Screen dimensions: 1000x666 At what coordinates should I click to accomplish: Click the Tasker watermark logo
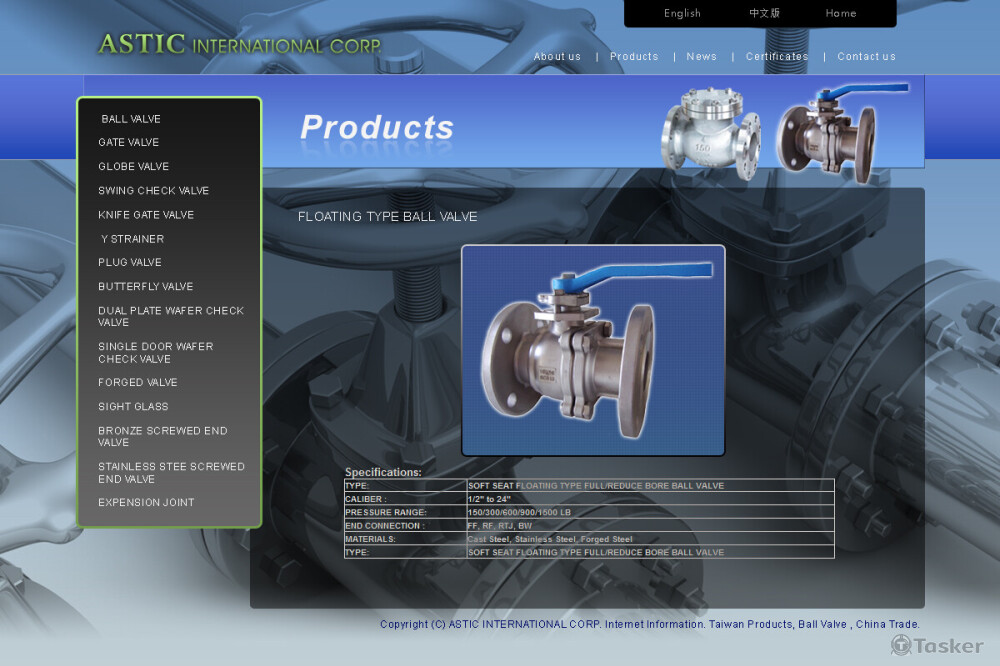(937, 645)
